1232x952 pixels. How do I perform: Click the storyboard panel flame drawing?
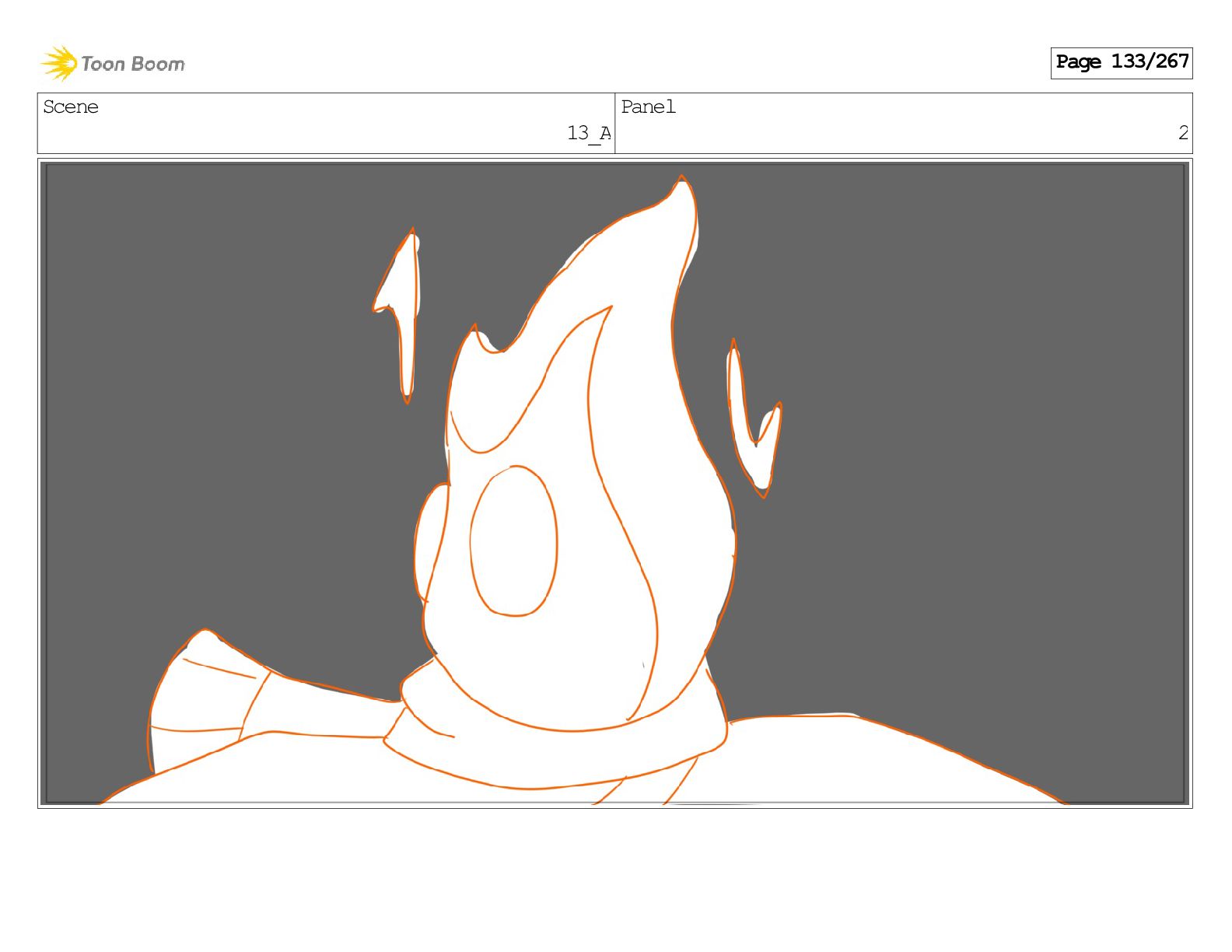point(614,483)
